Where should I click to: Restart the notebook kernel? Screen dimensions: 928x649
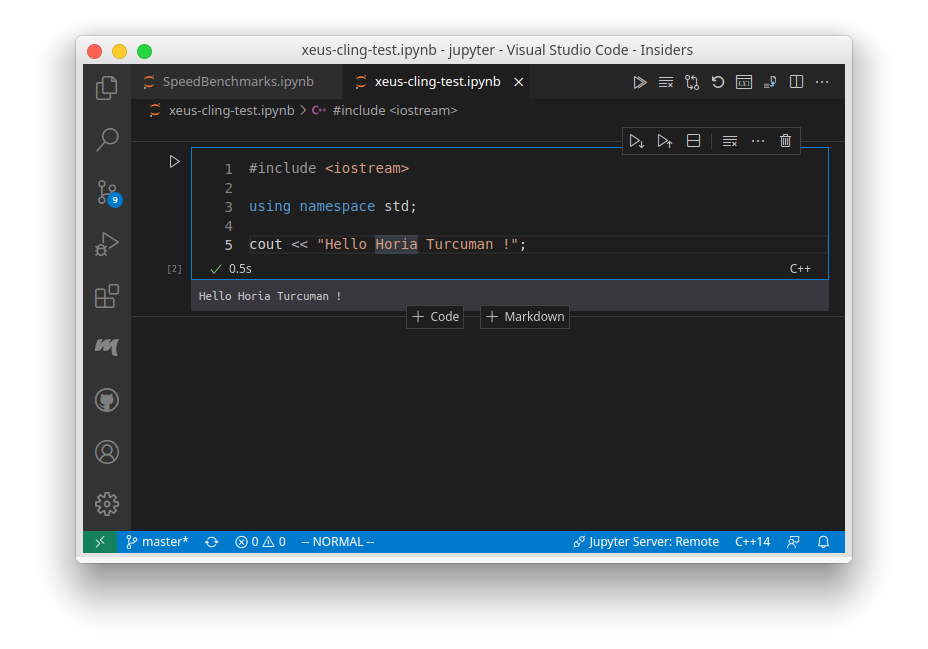pyautogui.click(x=718, y=82)
